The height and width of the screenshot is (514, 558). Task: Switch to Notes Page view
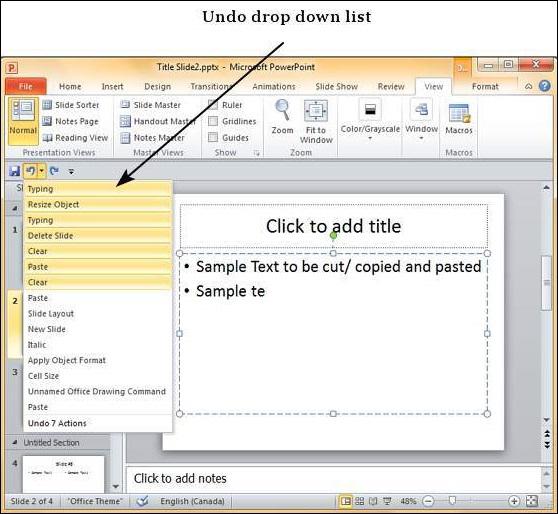tap(70, 121)
